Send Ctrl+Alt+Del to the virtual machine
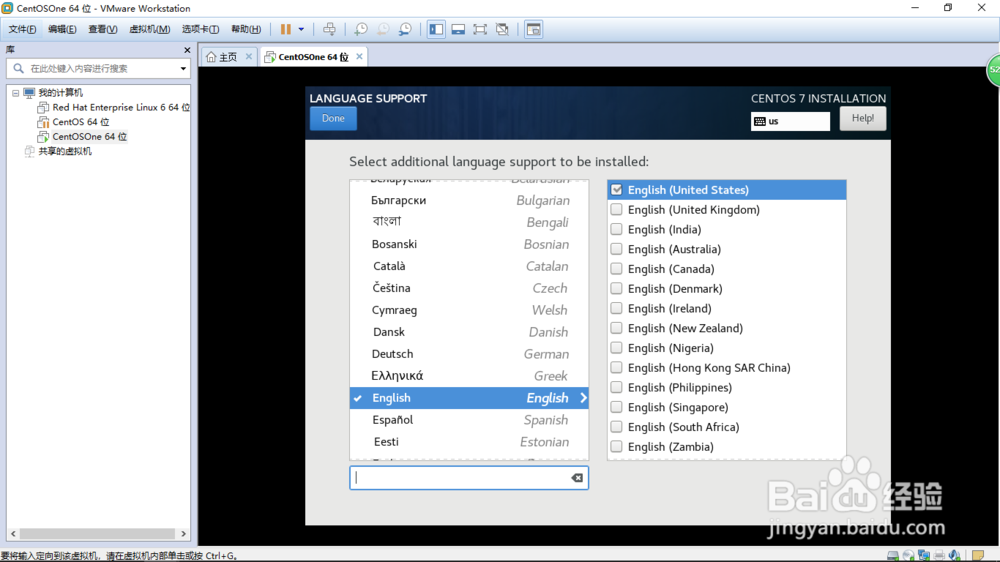1000x562 pixels. tap(329, 29)
